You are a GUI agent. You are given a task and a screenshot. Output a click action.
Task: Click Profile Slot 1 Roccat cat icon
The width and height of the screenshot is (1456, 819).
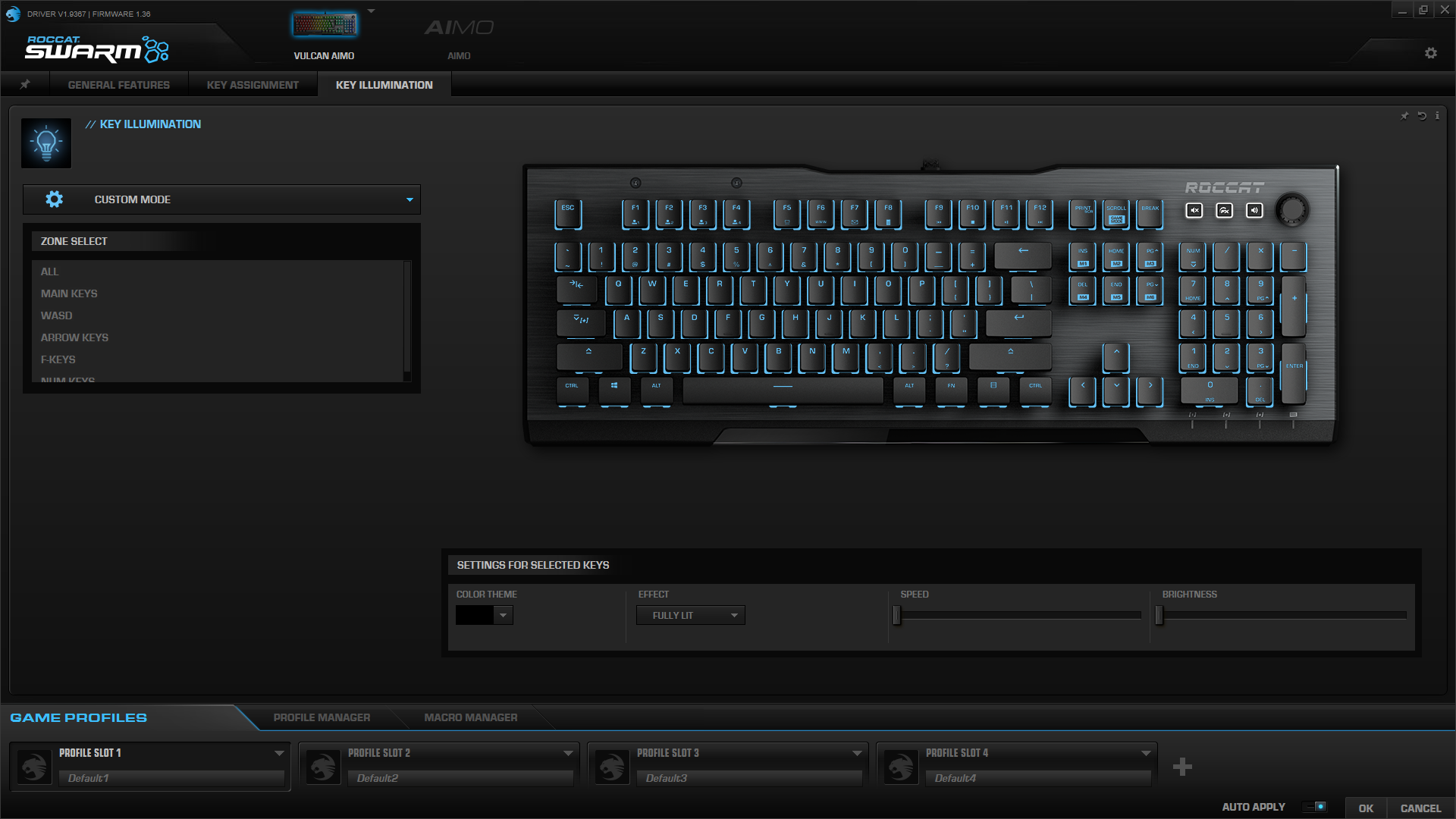pos(34,767)
